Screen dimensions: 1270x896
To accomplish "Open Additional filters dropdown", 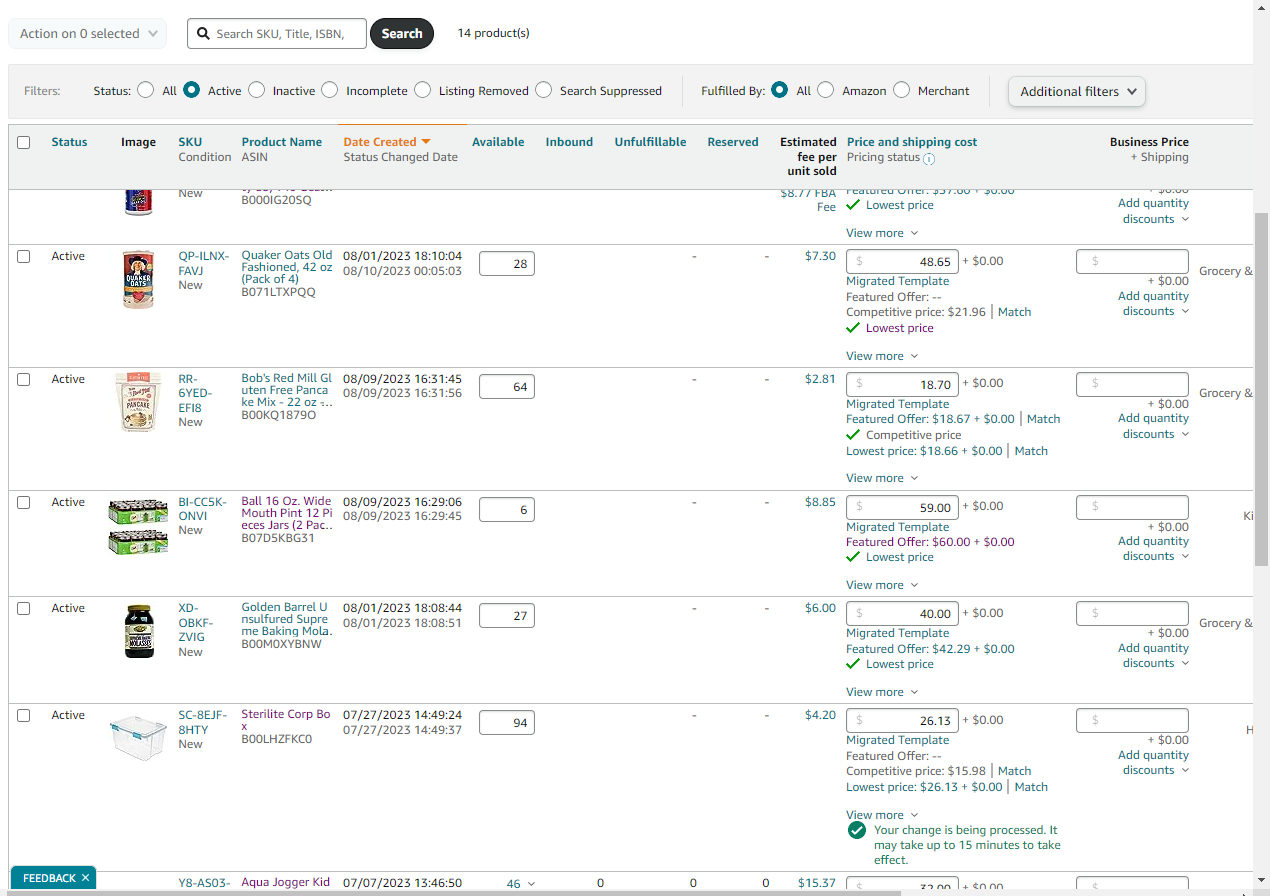I will (1077, 91).
